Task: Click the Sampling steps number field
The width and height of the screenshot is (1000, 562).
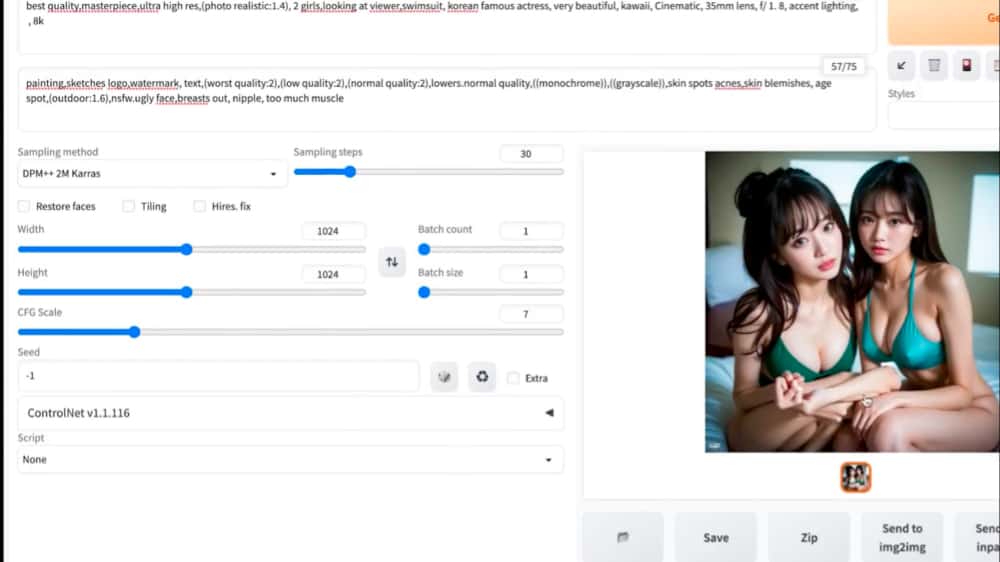Action: click(x=532, y=154)
